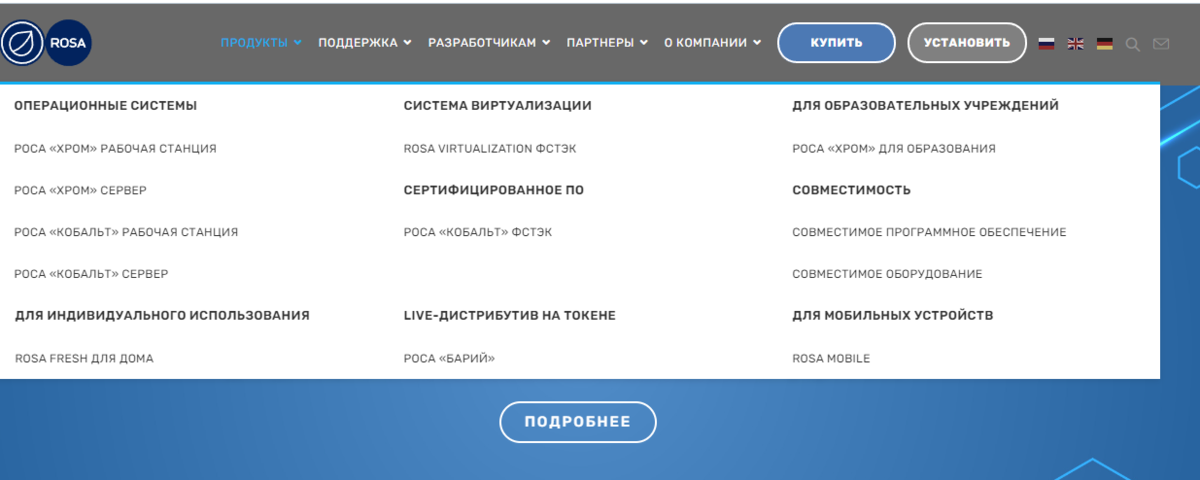This screenshot has width=1200, height=480.
Task: Select Совместимое программное обеспечение
Action: 930,232
